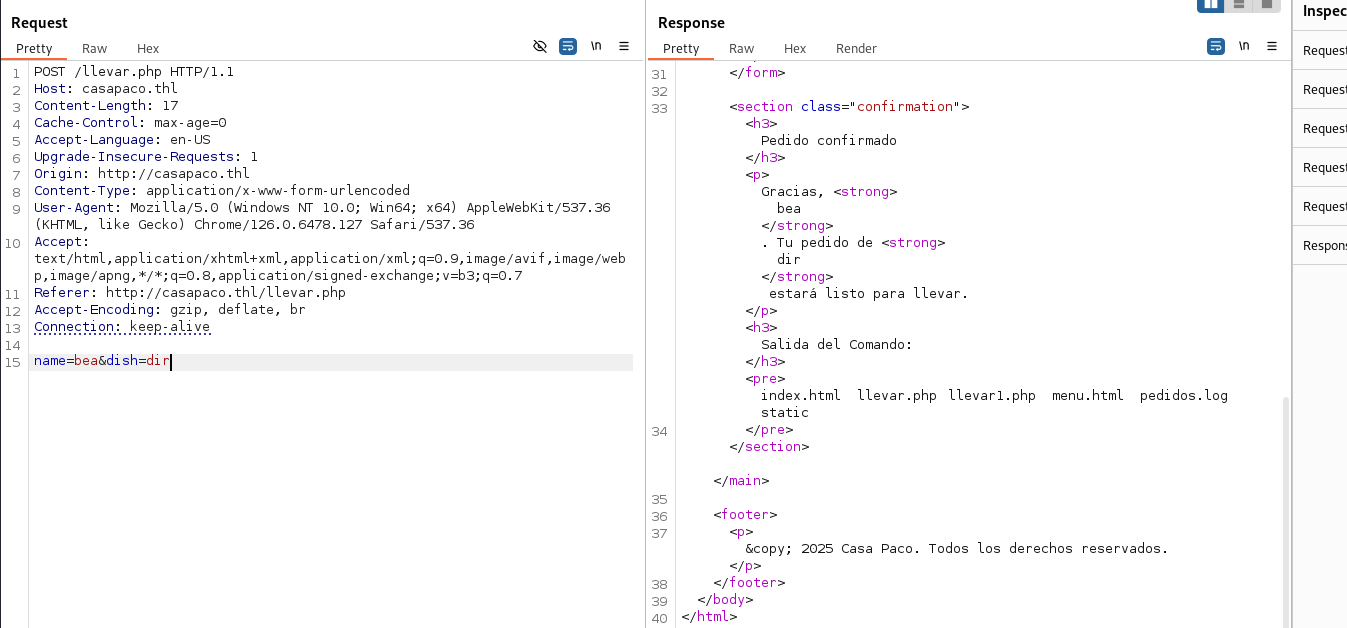This screenshot has width=1347, height=628.
Task: Toggle the crossed-eye visibility icon in Request
Action: (540, 47)
